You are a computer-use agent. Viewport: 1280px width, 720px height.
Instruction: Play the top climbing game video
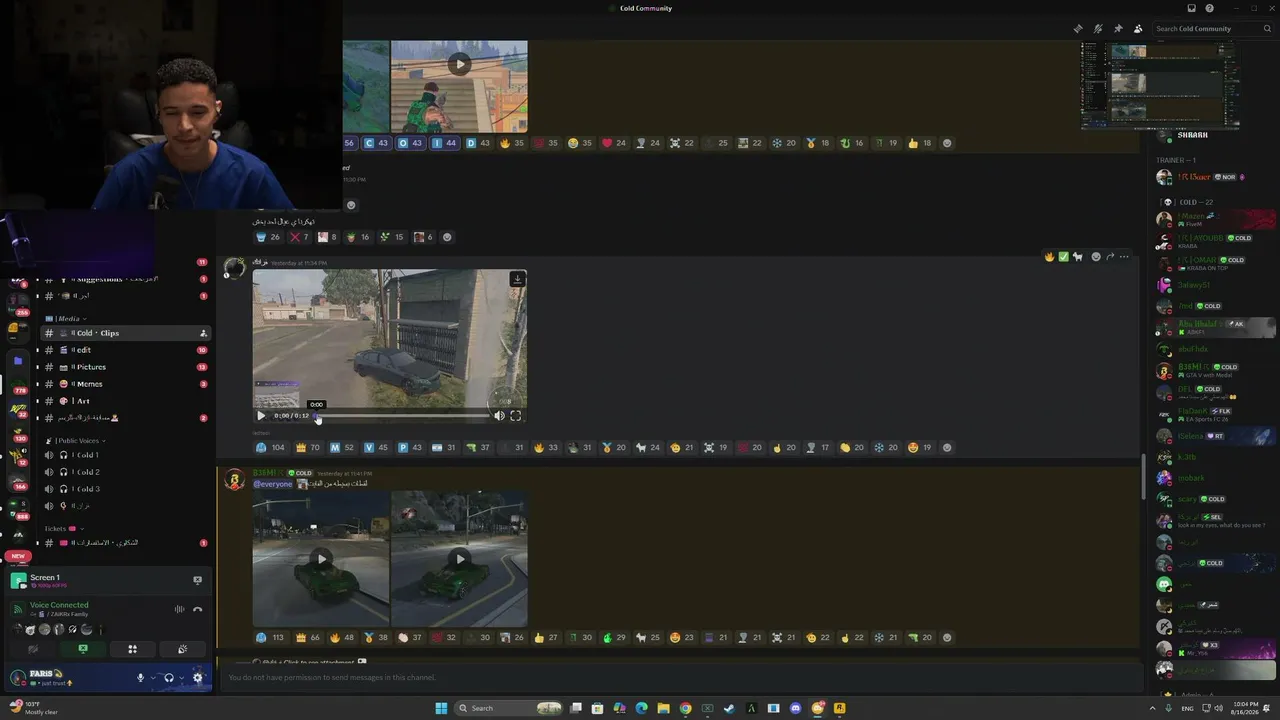pos(459,64)
